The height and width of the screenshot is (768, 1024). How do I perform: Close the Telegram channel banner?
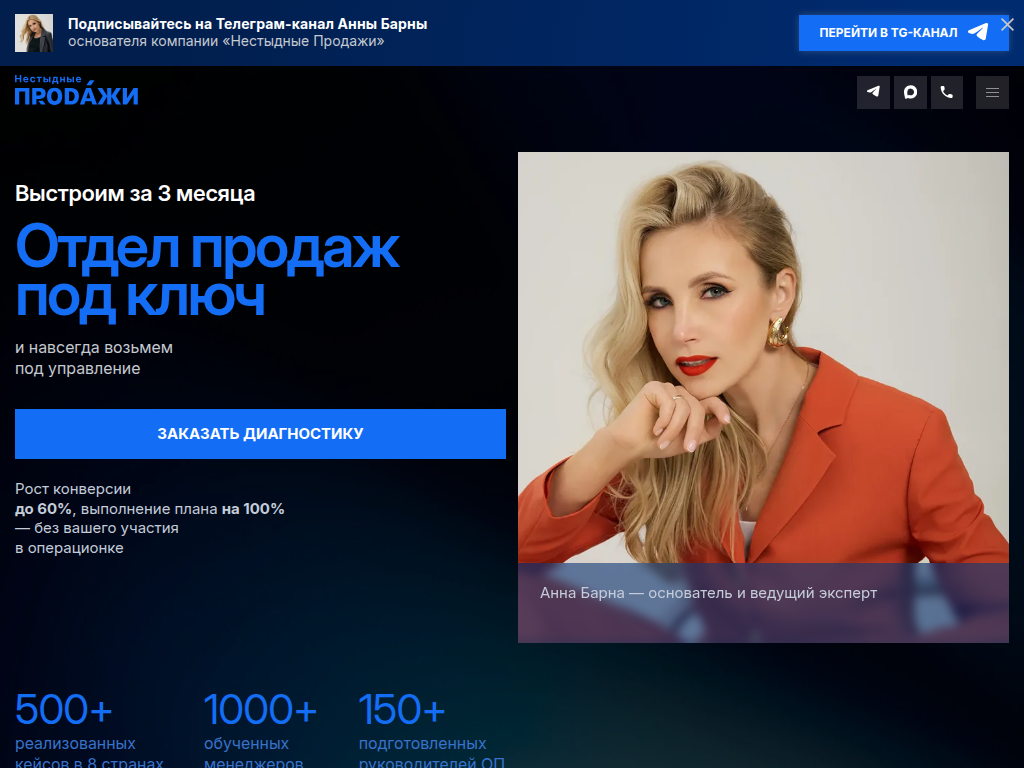click(1007, 25)
